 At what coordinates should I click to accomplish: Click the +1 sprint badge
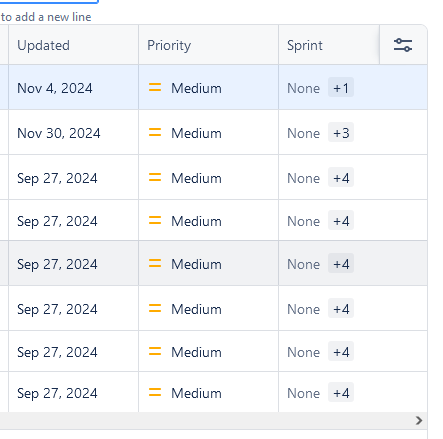click(x=341, y=88)
